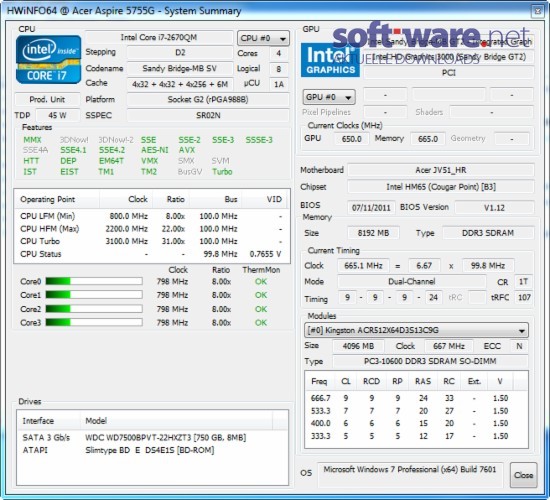
Task: Click the PC3-10600 DDR3 SDRAM SO-DIMM field
Action: 430,361
